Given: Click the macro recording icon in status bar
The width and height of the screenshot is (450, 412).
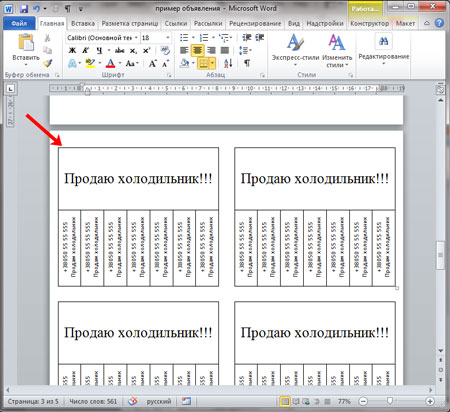Looking at the screenshot, I should 186,401.
